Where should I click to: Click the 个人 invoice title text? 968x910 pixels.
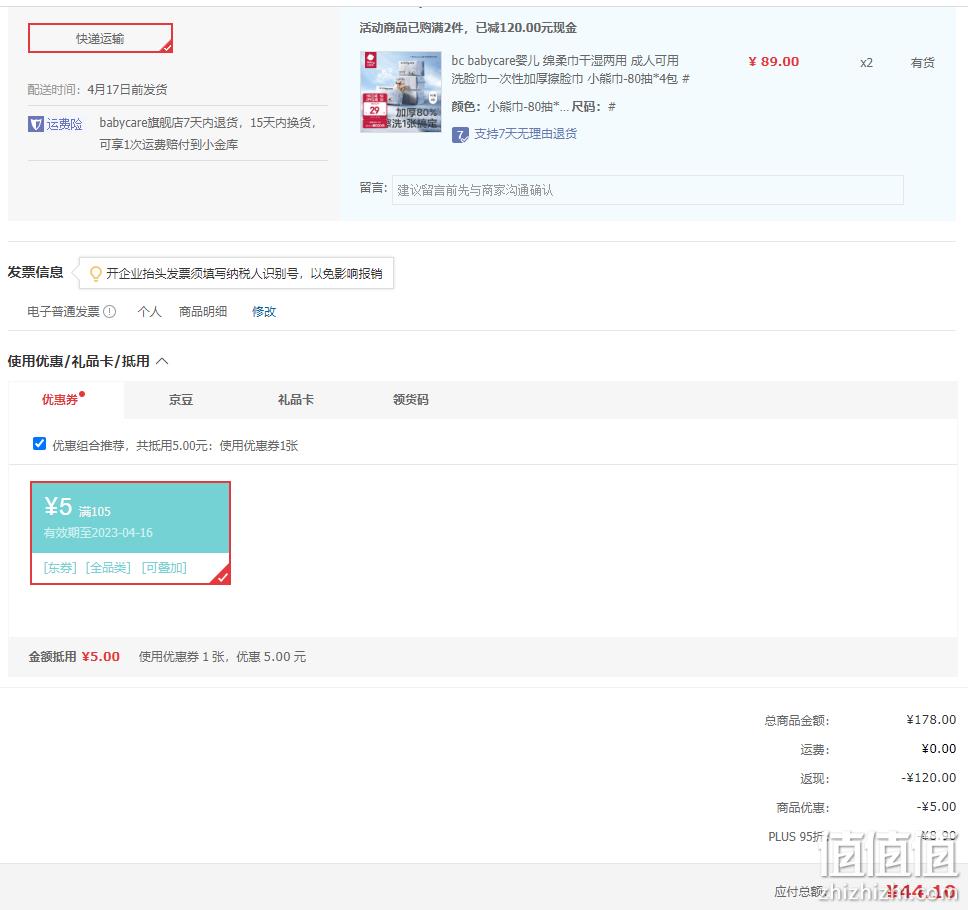pyautogui.click(x=149, y=311)
